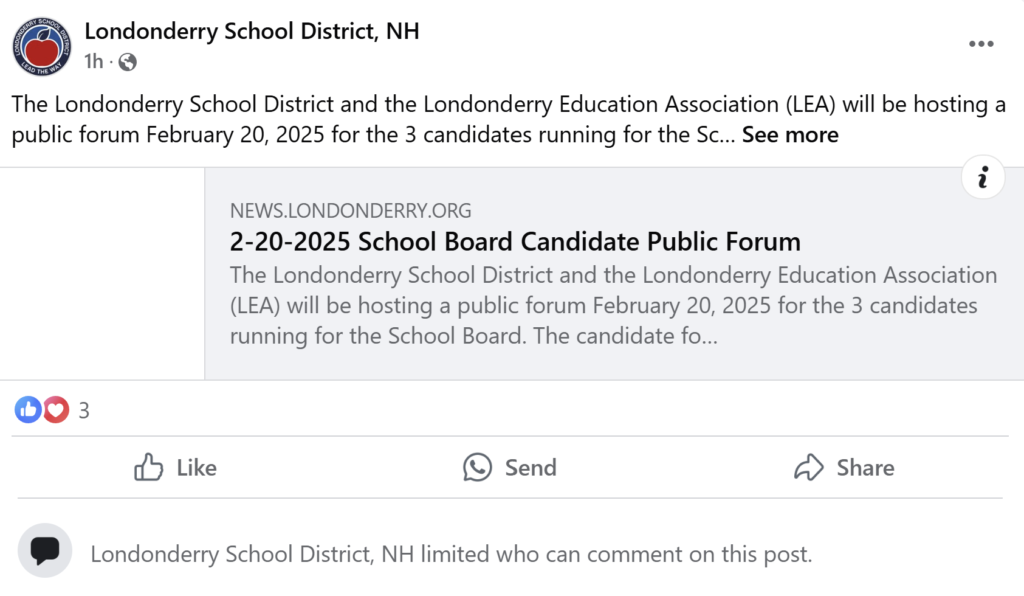Open the three-dot post options menu
Screen dimensions: 1024x596
point(981,44)
